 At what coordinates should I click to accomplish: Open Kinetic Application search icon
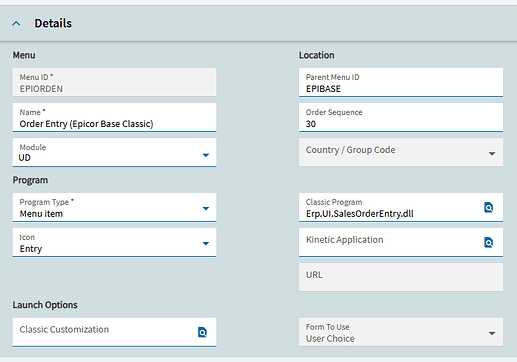pyautogui.click(x=488, y=242)
